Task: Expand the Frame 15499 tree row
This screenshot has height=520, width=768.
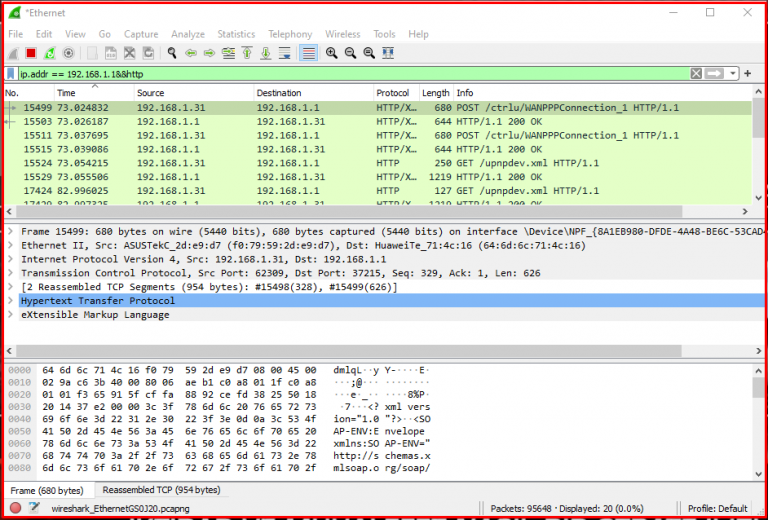Action: tap(11, 232)
